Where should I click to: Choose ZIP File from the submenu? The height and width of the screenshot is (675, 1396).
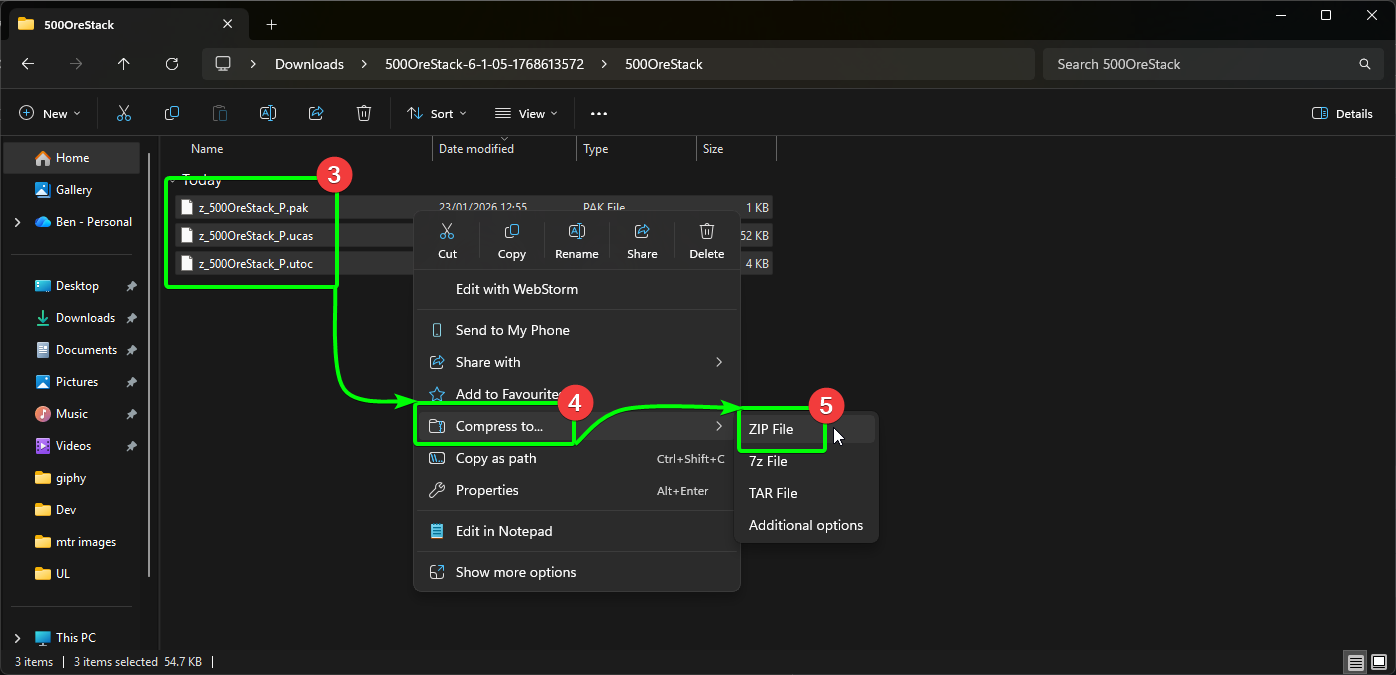click(x=771, y=429)
